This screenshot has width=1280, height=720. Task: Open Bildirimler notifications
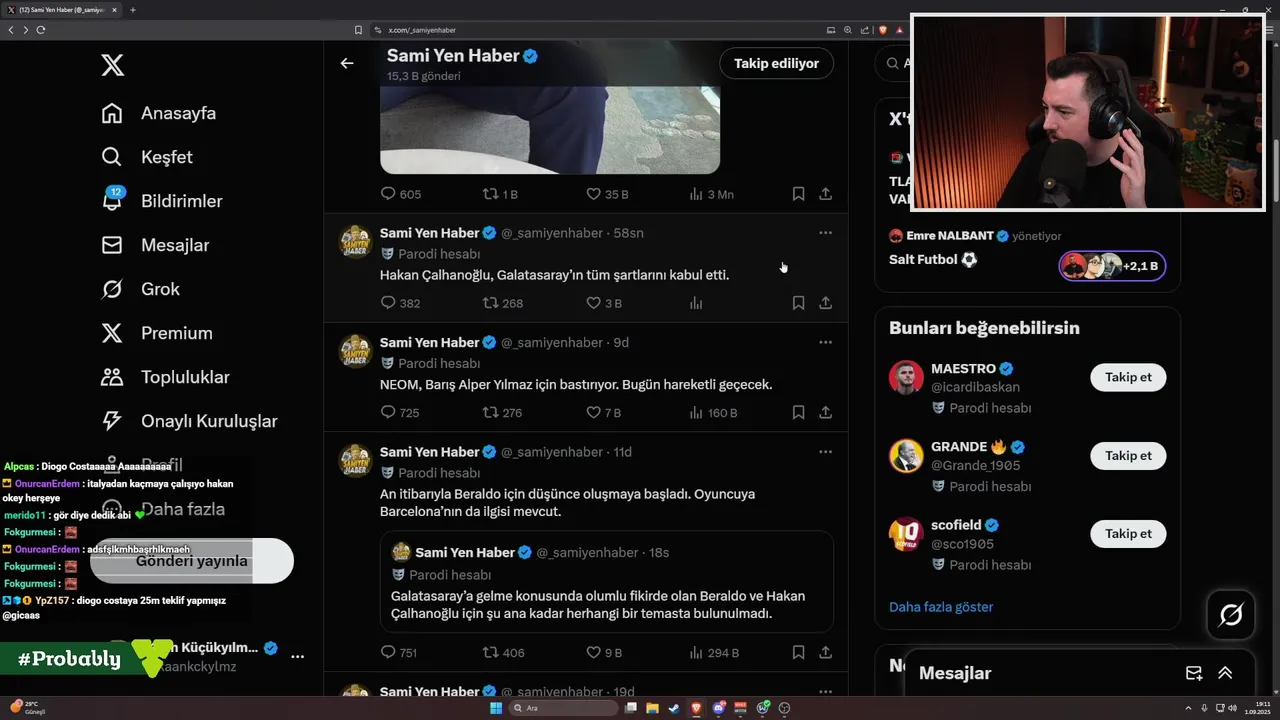pos(162,201)
